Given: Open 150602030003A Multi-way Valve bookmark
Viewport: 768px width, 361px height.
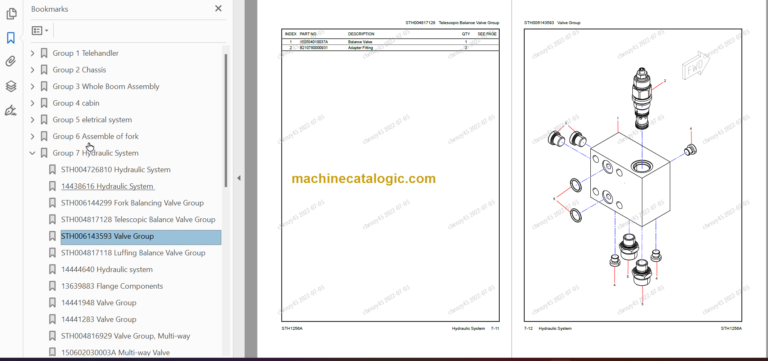Looking at the screenshot, I should [115, 352].
